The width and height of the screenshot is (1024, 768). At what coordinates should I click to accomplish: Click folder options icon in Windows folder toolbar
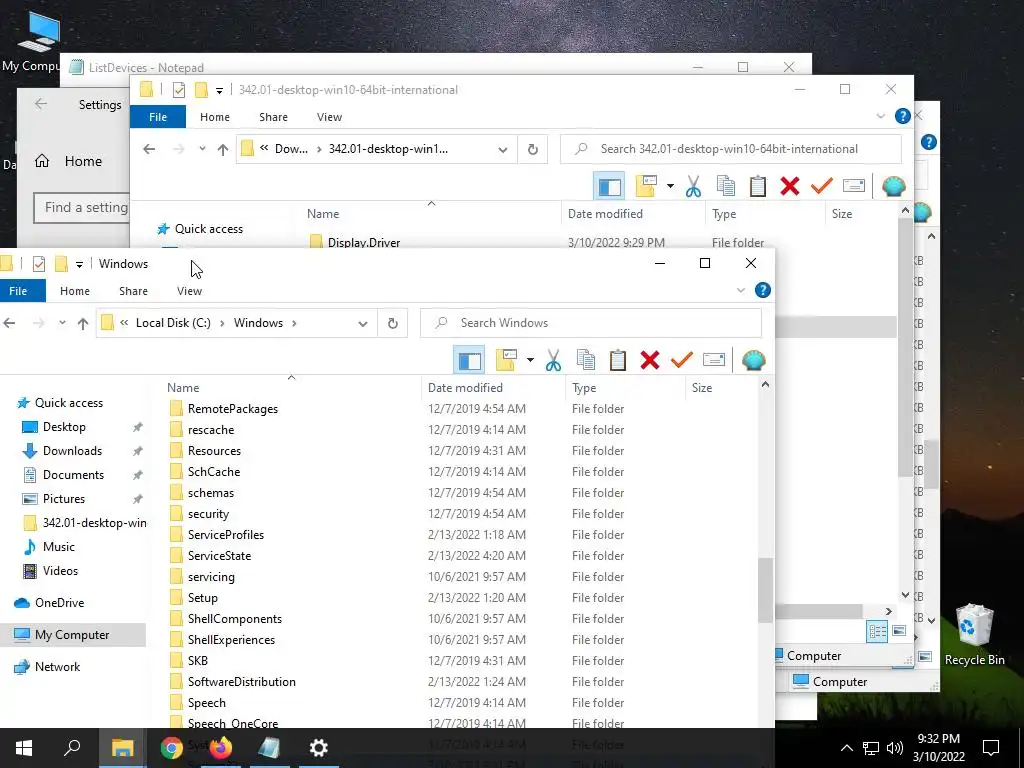tap(507, 360)
